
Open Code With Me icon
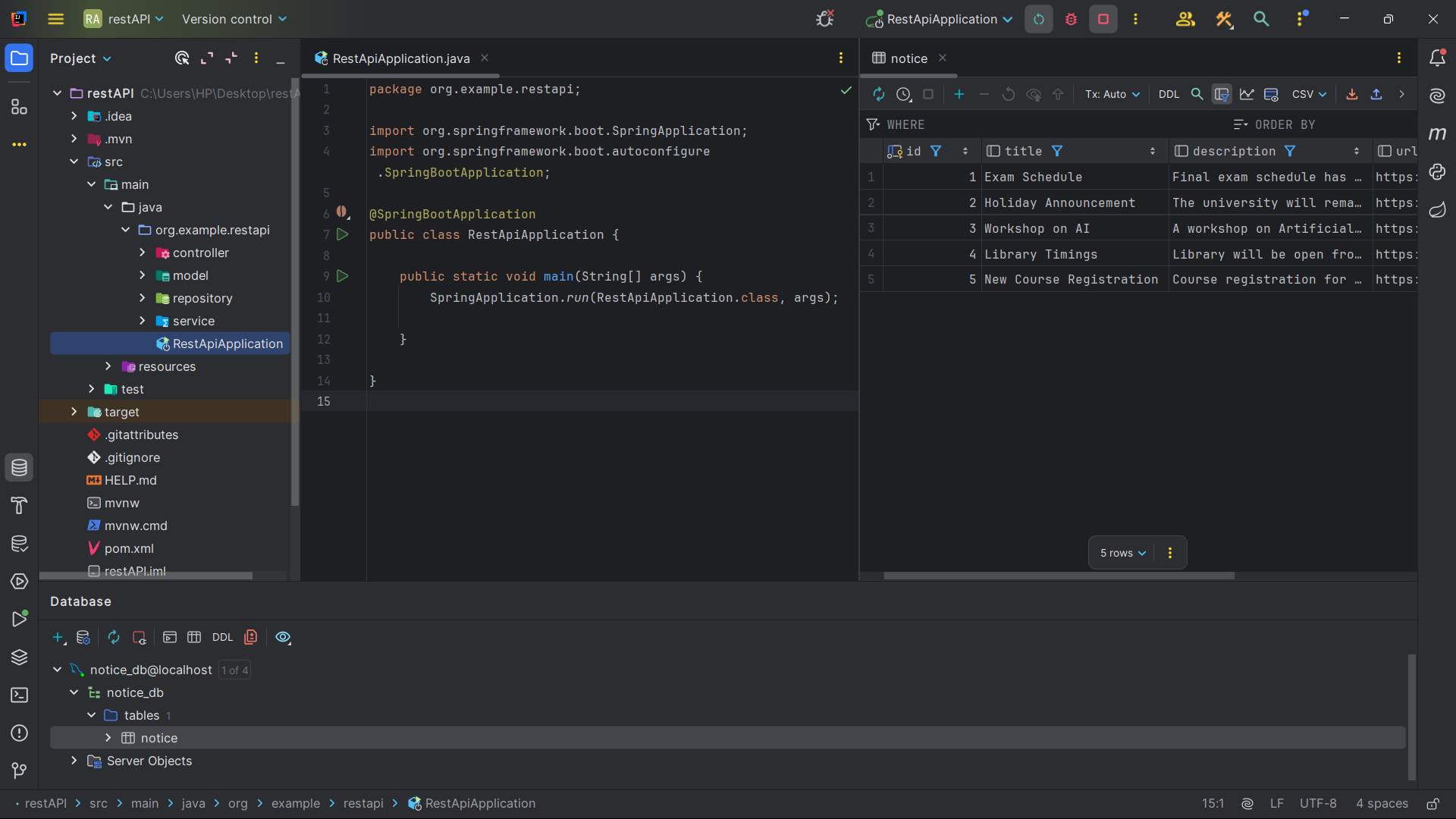(1185, 19)
